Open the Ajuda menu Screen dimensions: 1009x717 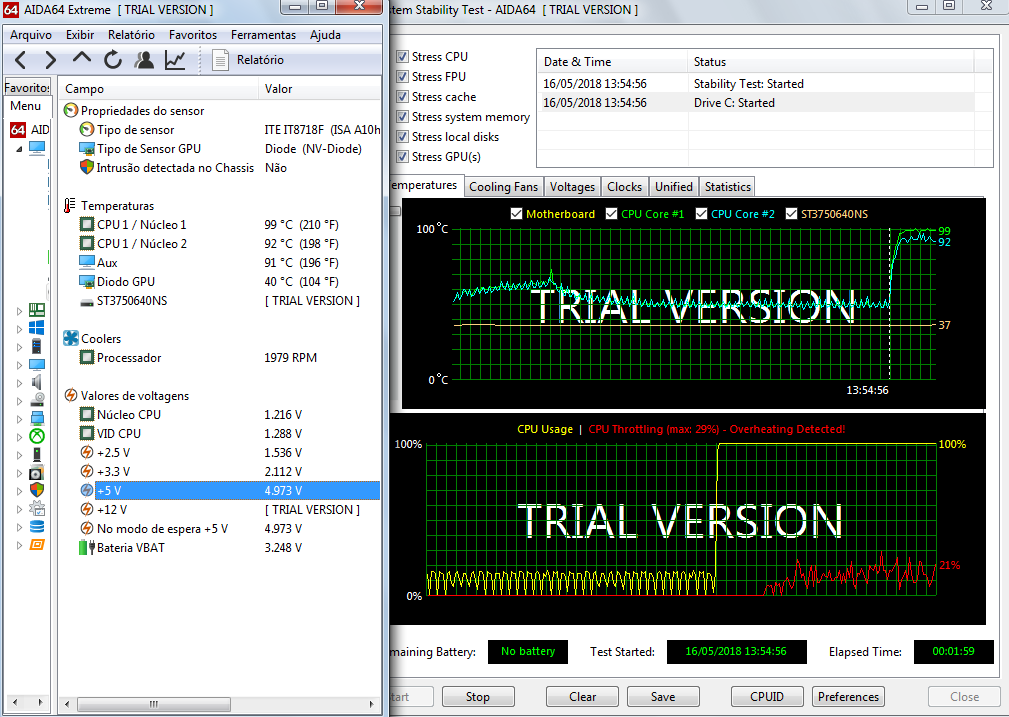(325, 35)
